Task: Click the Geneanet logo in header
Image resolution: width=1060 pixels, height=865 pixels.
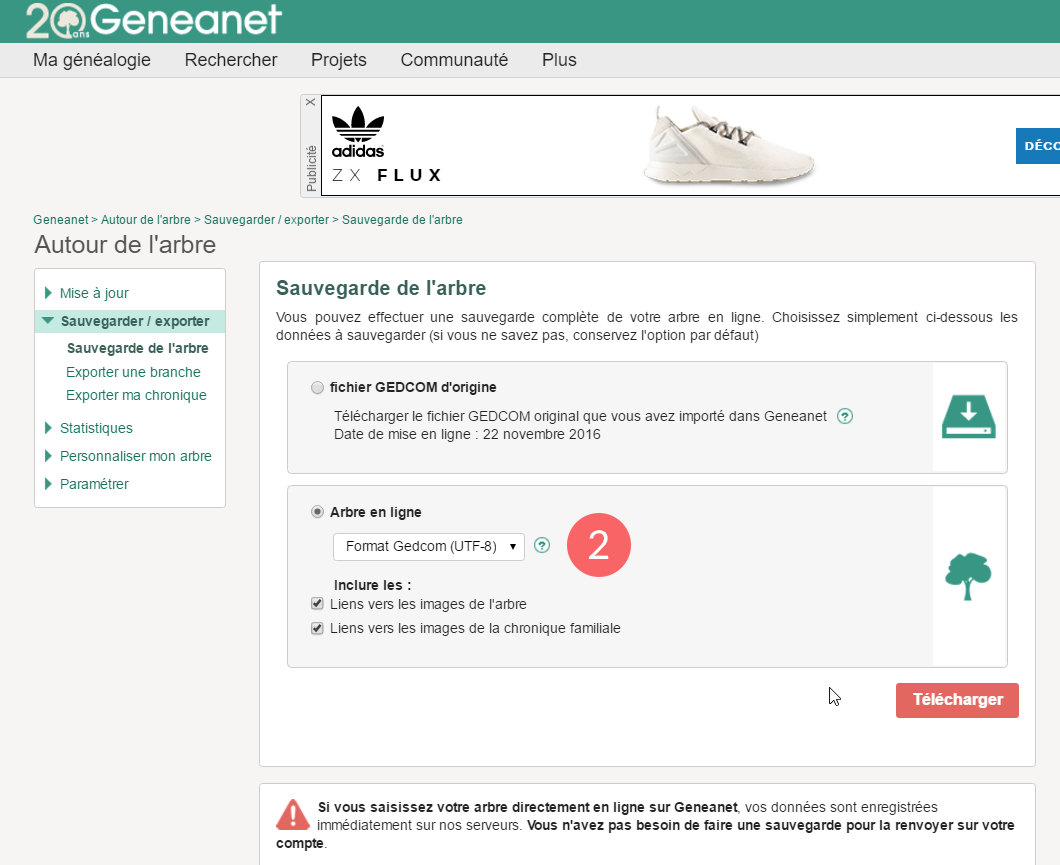Action: point(153,20)
